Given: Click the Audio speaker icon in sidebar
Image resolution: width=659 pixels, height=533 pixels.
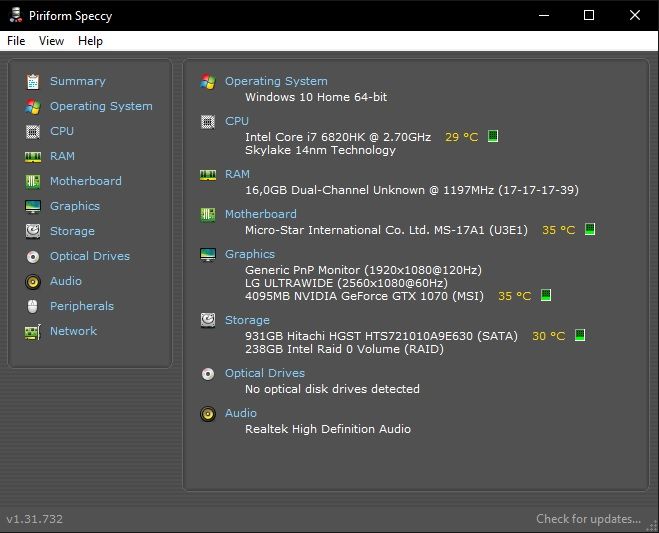Looking at the screenshot, I should point(33,282).
